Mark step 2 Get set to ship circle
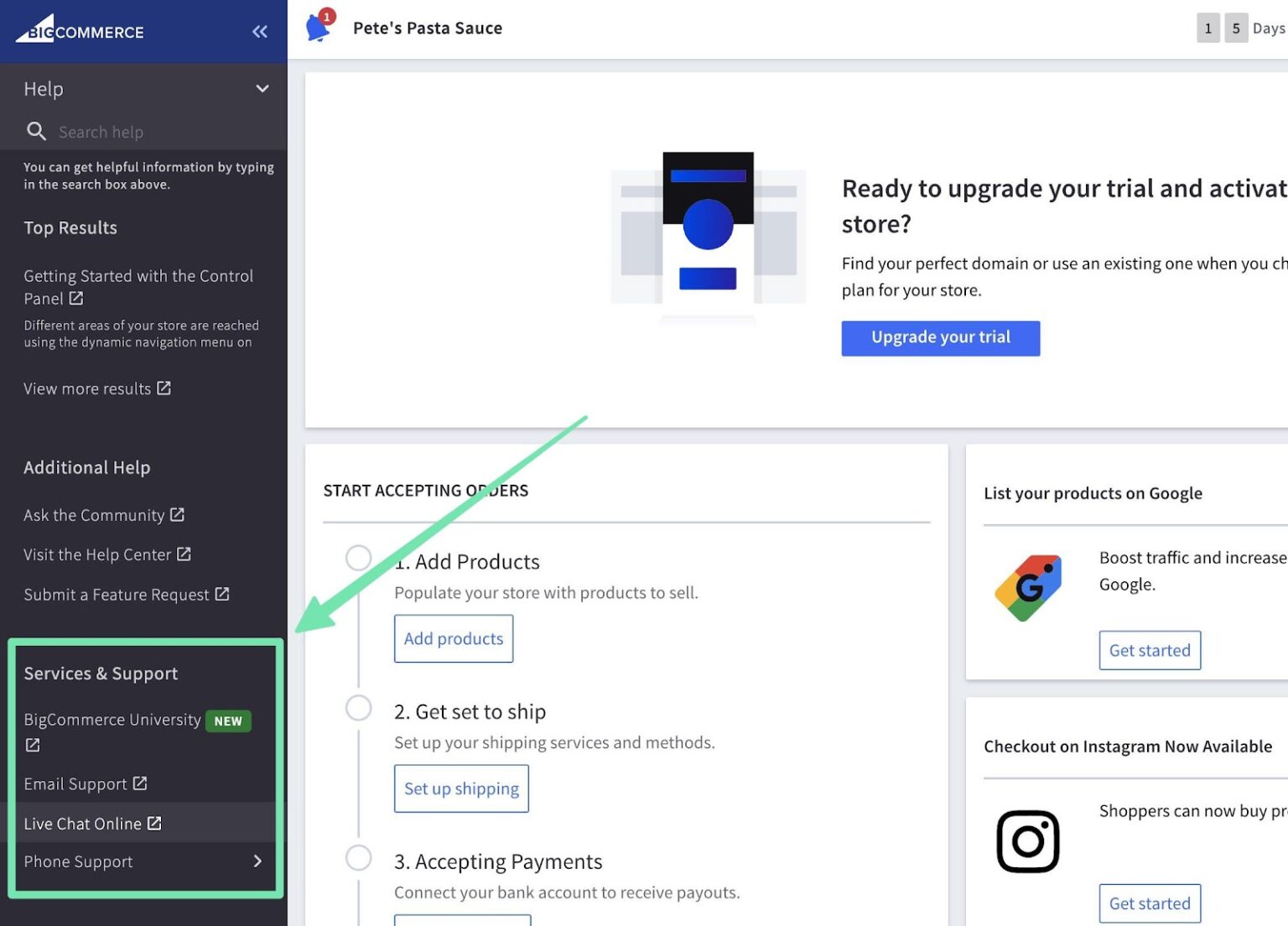This screenshot has height=926, width=1288. pos(359,708)
